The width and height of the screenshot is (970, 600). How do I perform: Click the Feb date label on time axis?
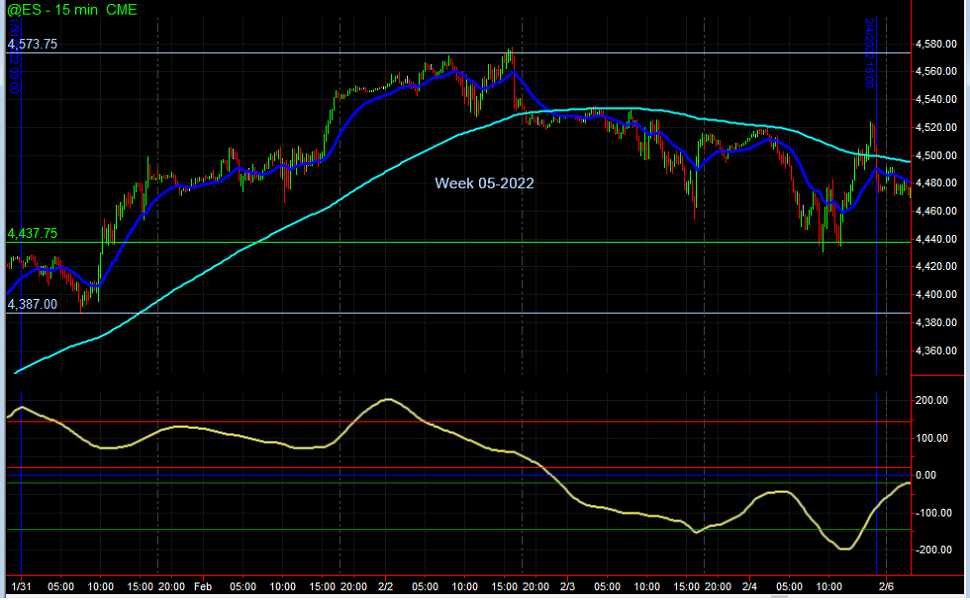(202, 586)
